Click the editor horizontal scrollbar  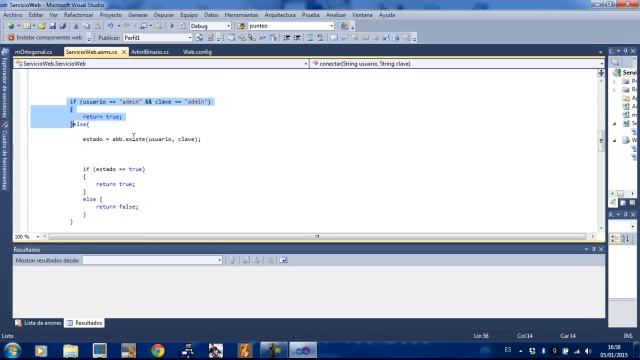point(317,236)
